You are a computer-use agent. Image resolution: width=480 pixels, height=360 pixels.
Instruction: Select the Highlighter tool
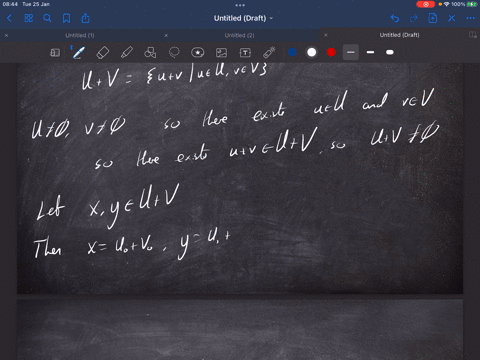(x=127, y=53)
